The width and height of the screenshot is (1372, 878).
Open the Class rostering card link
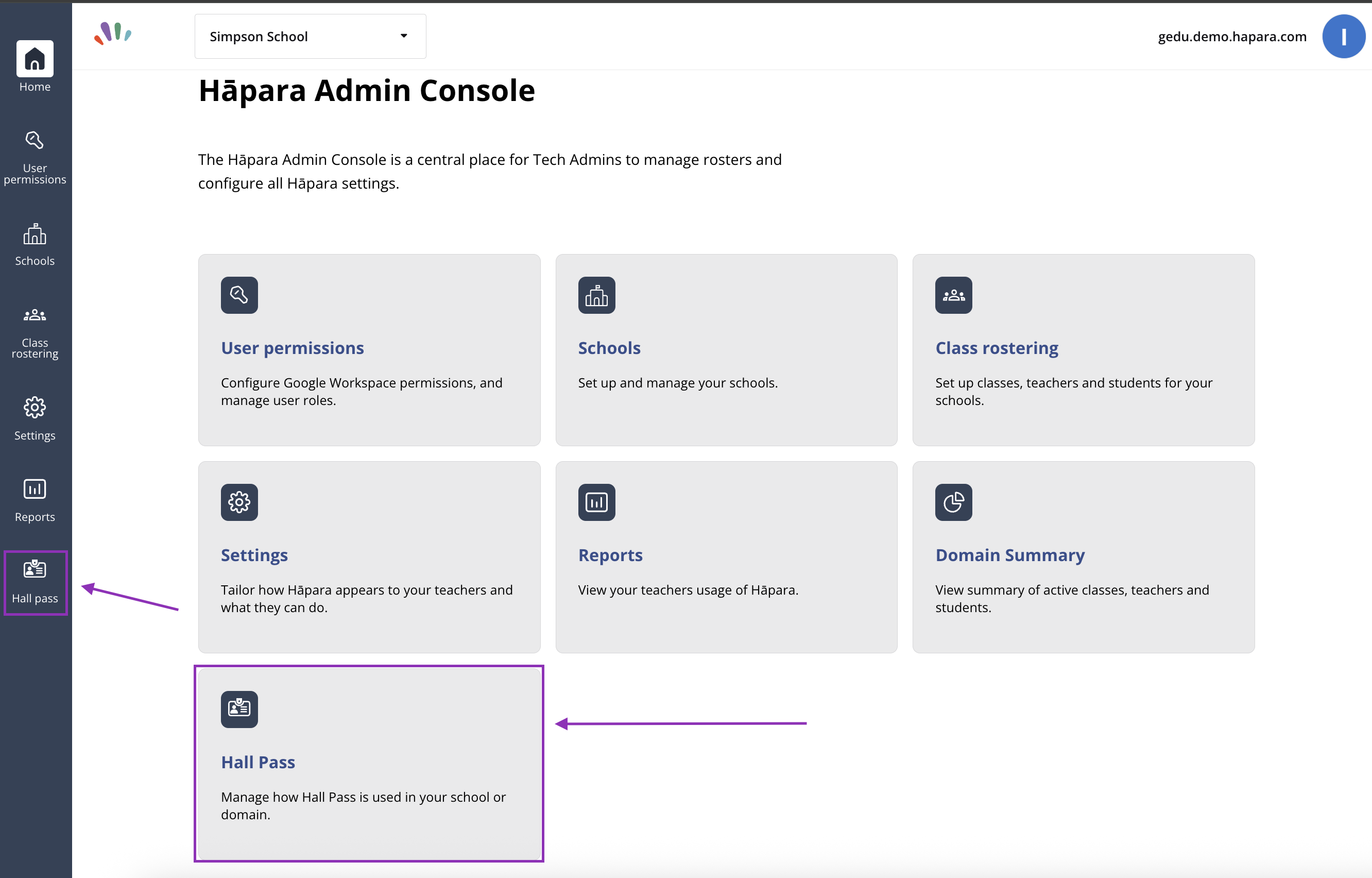tap(997, 348)
